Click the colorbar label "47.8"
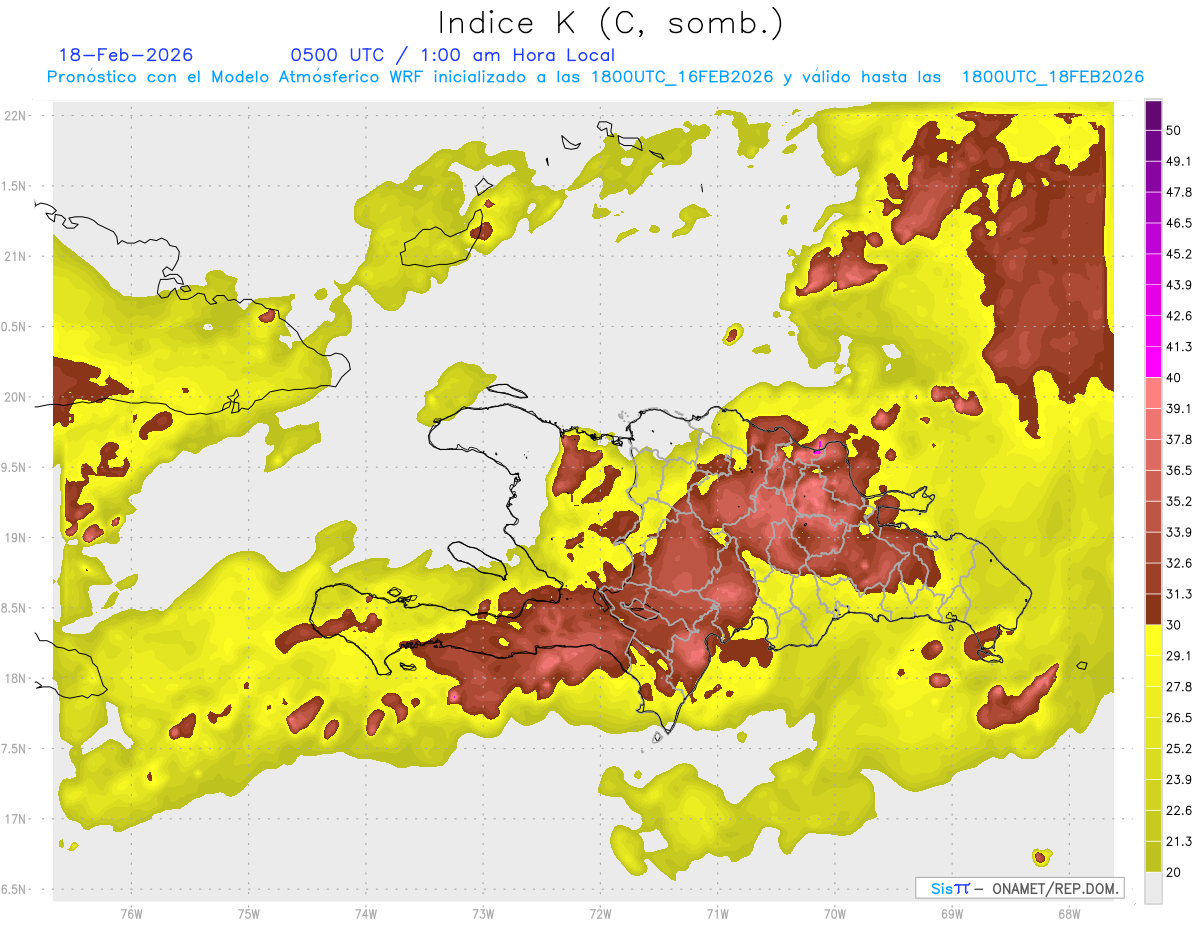Screen dimensions: 1200x927 click(x=1179, y=192)
